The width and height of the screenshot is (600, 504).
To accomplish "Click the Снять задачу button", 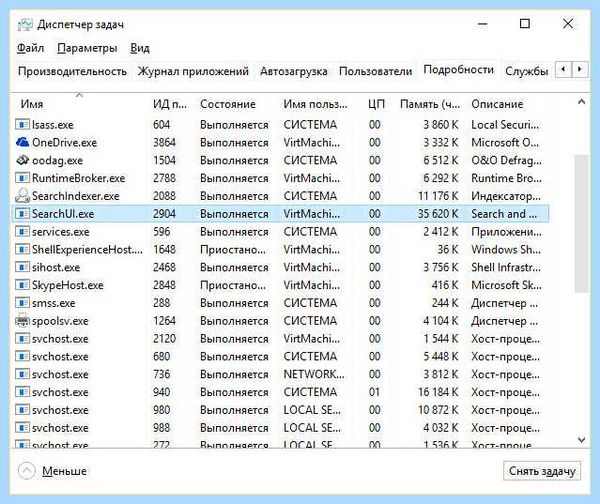I will (x=542, y=471).
